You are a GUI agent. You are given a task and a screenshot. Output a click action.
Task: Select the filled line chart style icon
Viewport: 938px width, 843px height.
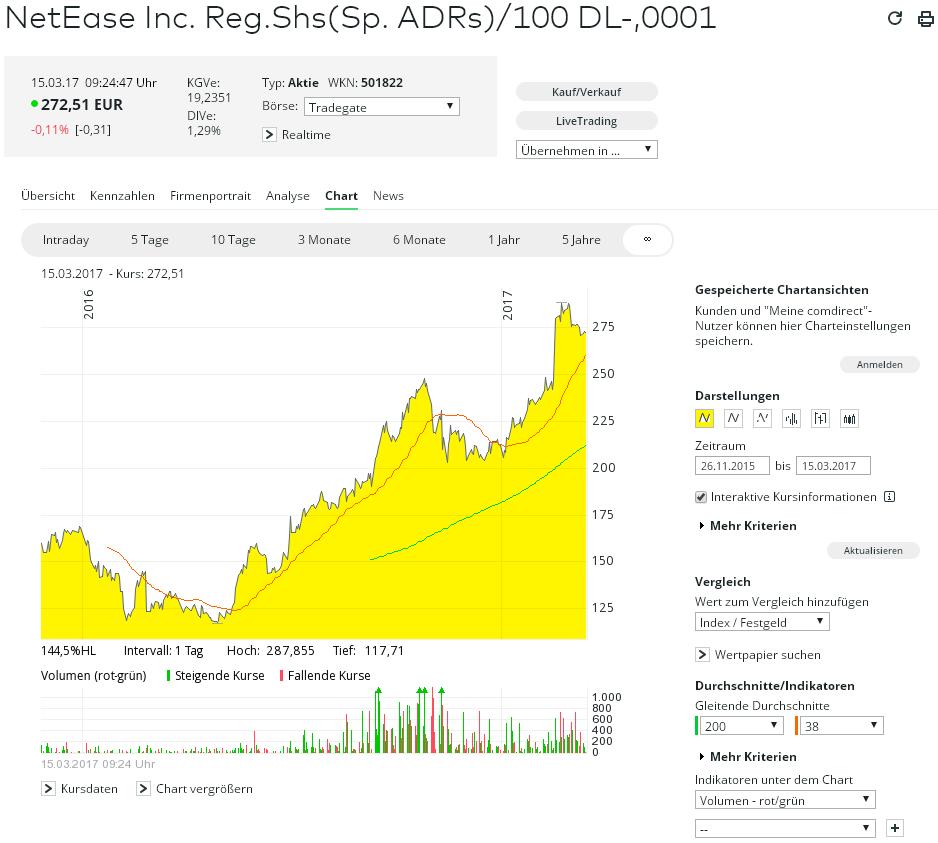tap(704, 418)
